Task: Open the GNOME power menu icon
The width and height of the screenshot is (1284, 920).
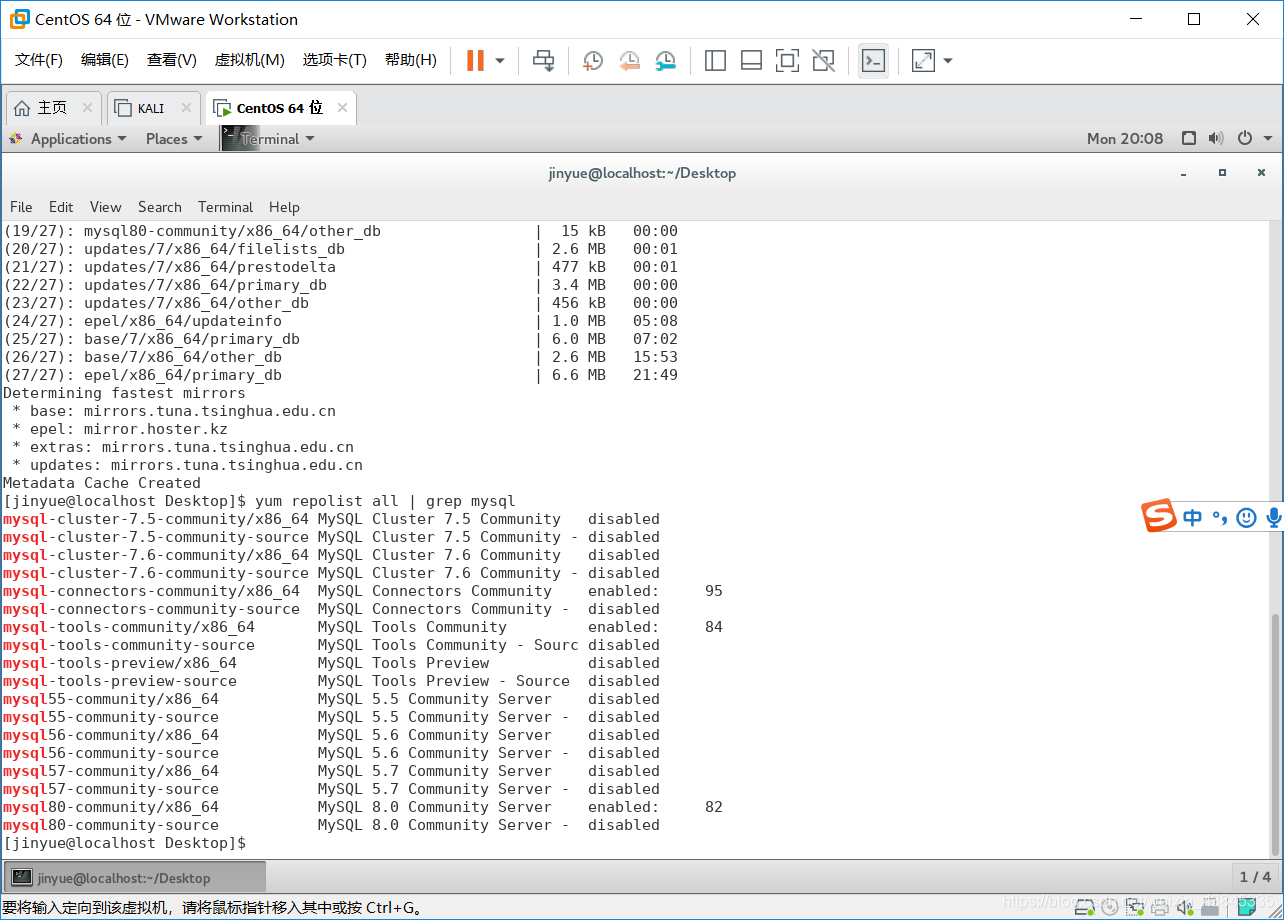Action: click(x=1245, y=139)
